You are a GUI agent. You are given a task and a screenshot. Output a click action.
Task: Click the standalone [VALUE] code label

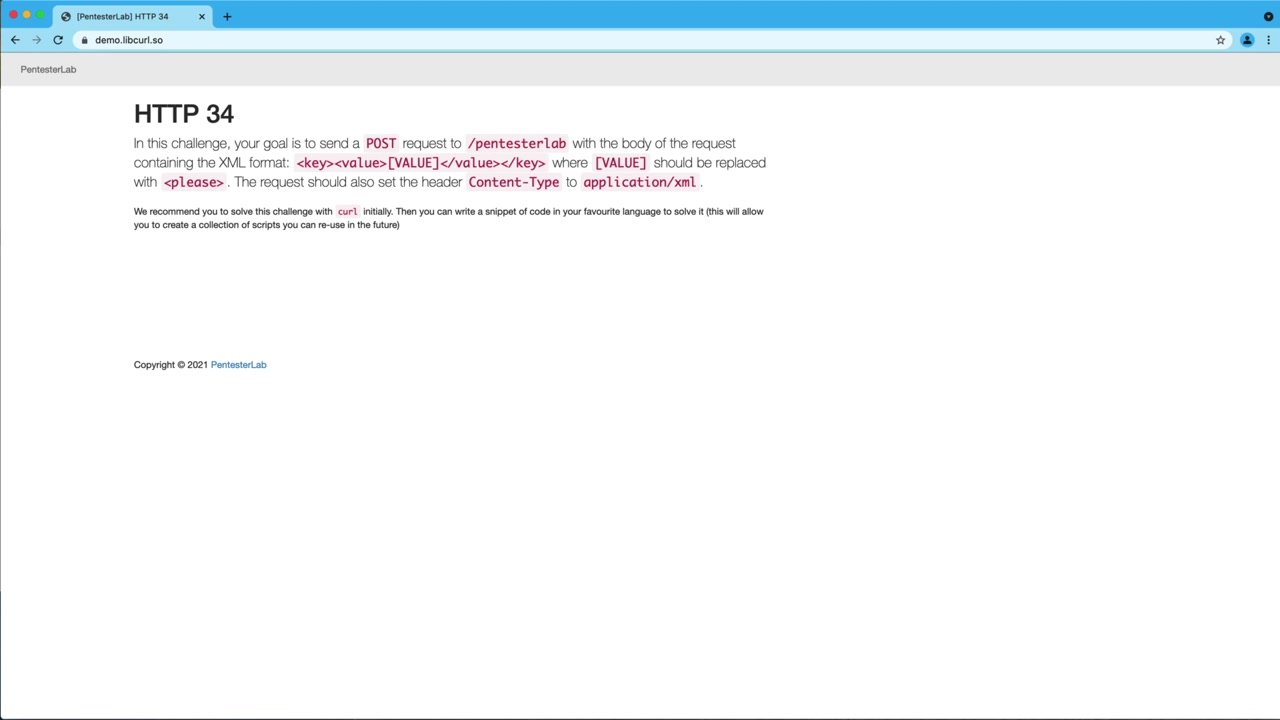[x=621, y=163]
